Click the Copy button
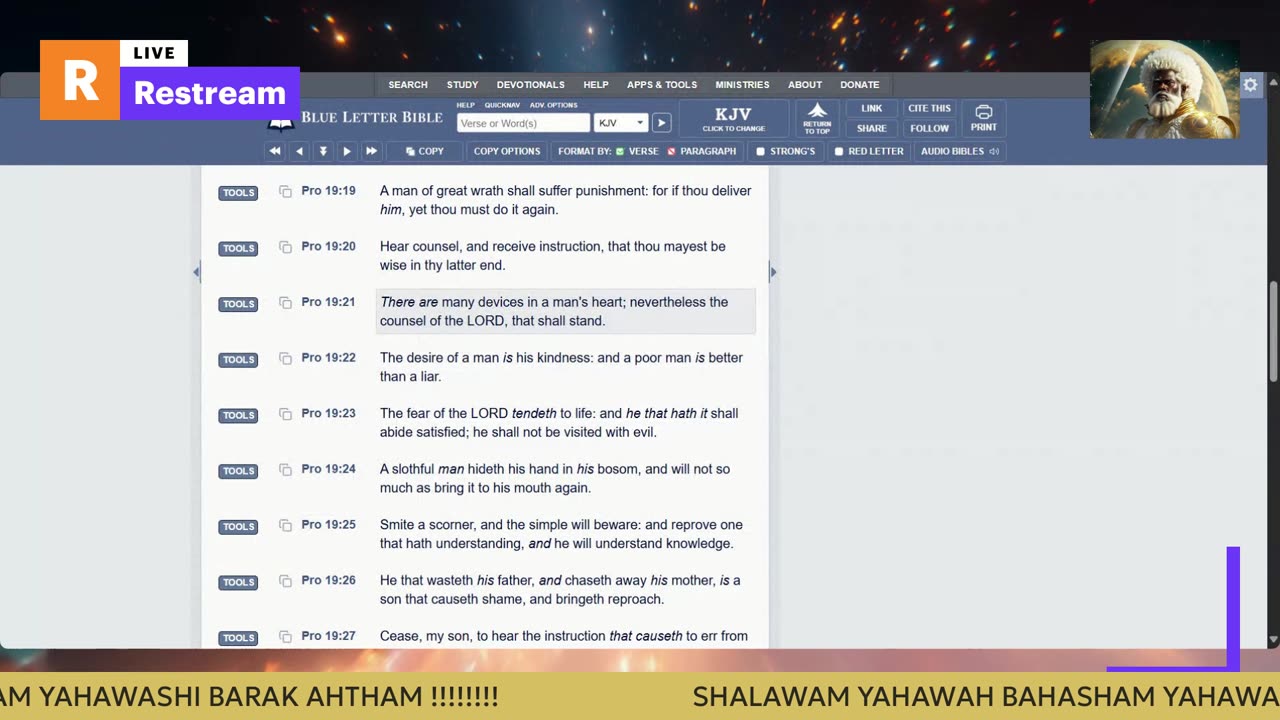1280x720 pixels. 425,151
